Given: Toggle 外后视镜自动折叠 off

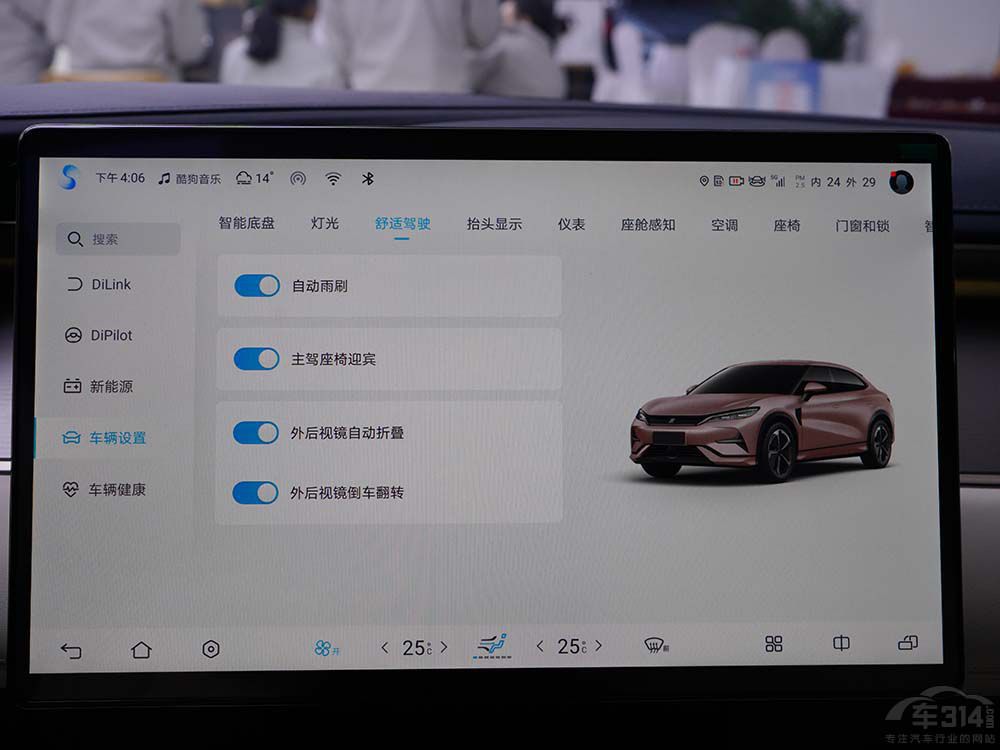Looking at the screenshot, I should click(x=256, y=433).
